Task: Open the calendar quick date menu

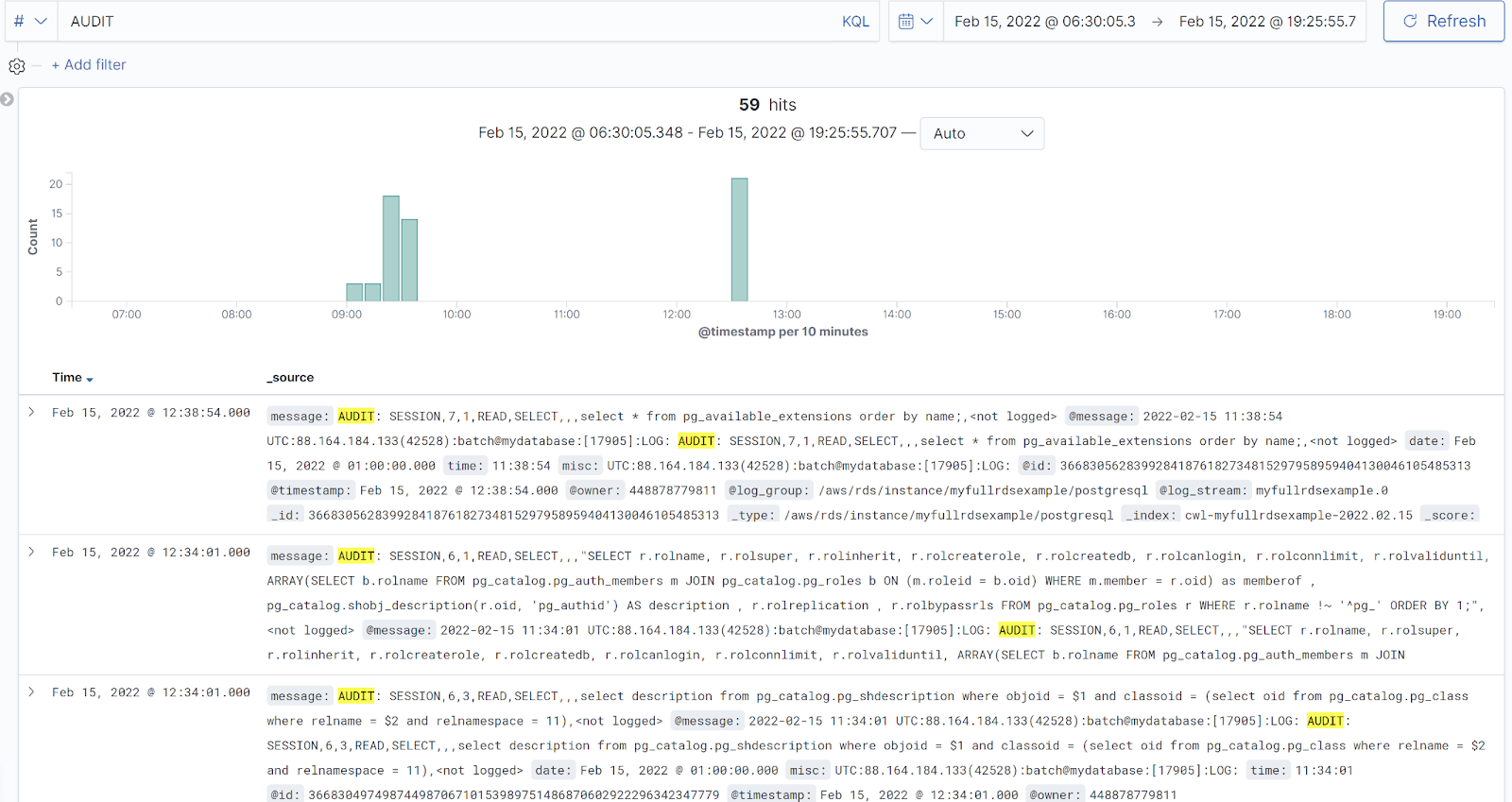Action: coord(915,21)
